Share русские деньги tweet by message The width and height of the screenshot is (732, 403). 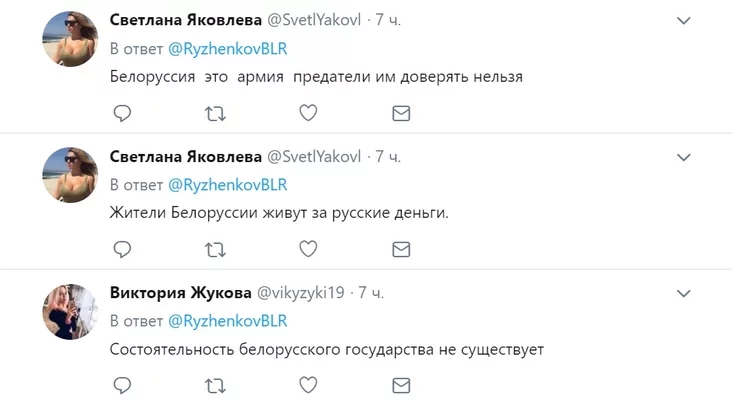click(x=401, y=249)
